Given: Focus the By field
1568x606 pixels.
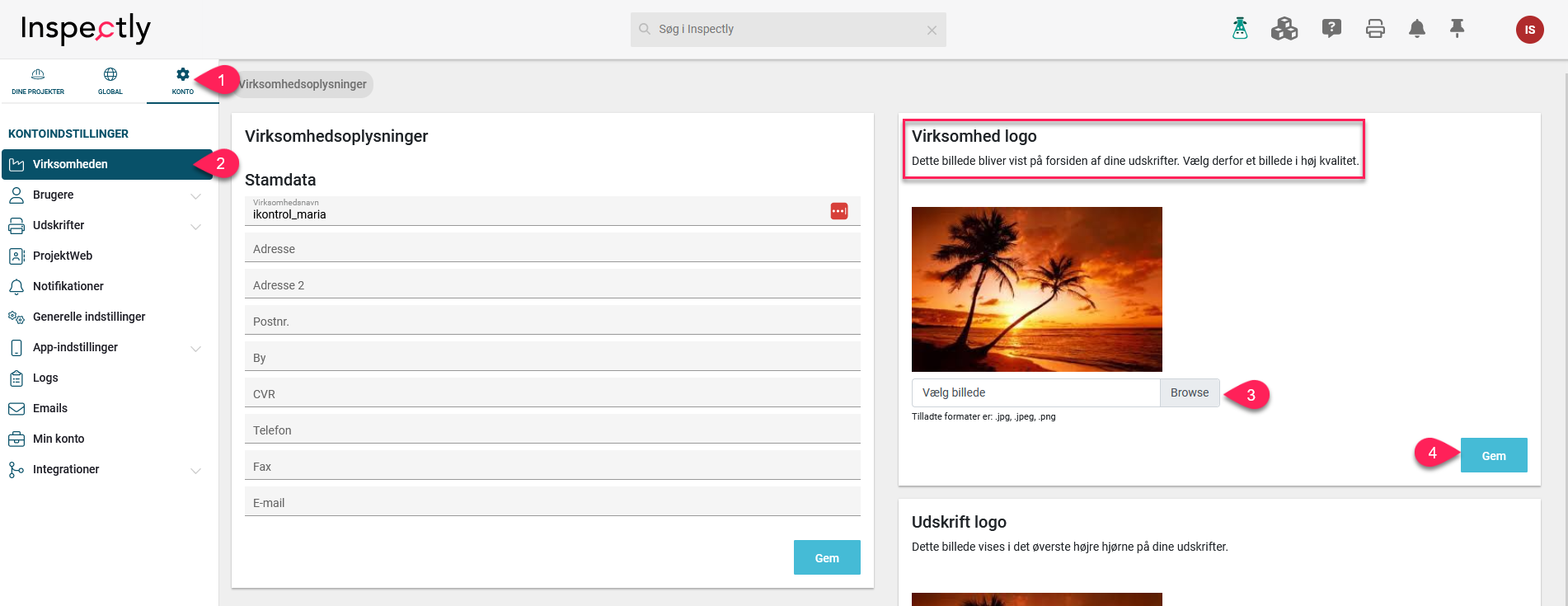Looking at the screenshot, I should [552, 356].
